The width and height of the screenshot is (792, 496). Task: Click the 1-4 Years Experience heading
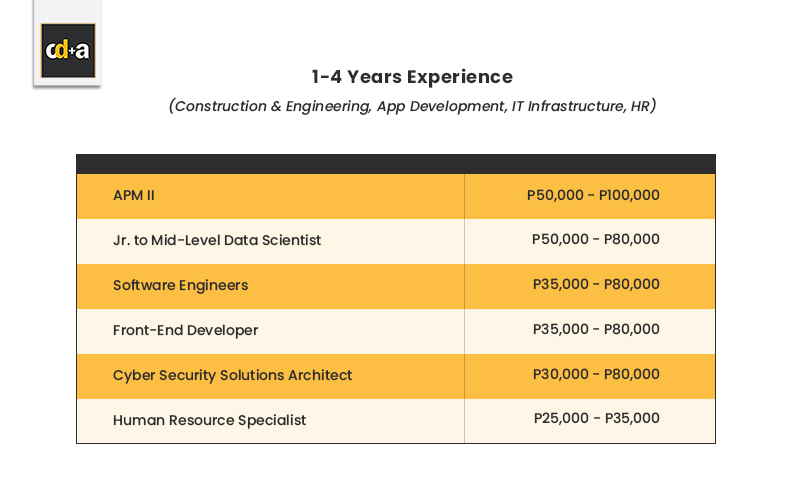412,77
